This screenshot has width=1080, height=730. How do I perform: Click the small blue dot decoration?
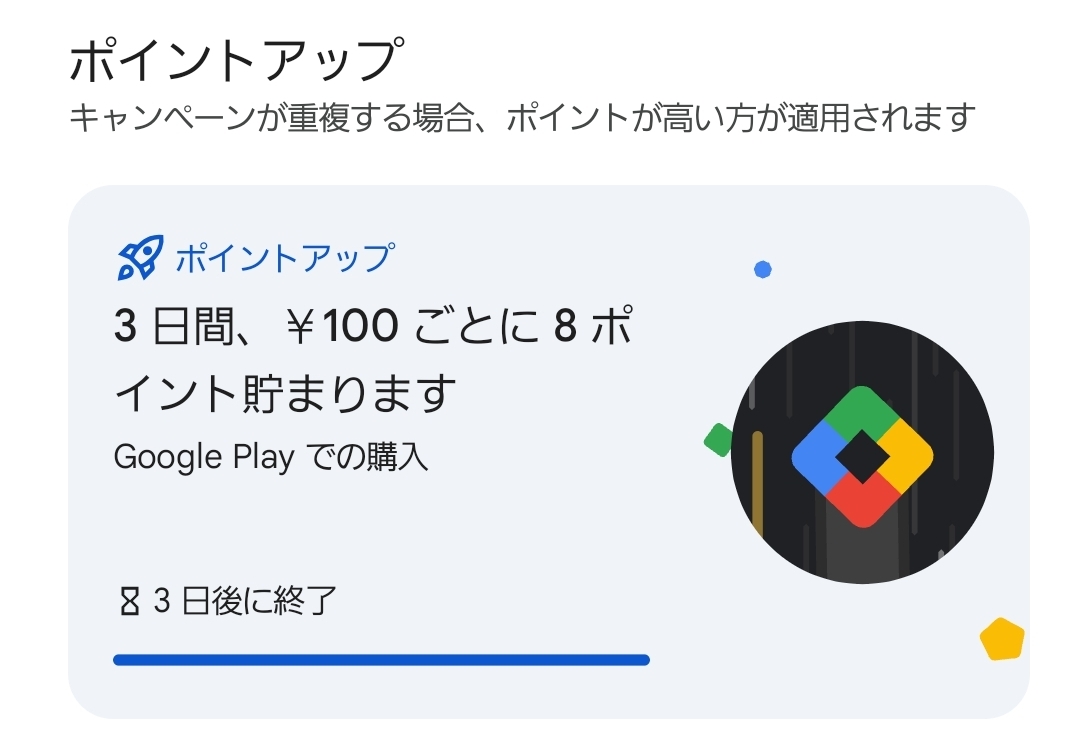click(763, 269)
